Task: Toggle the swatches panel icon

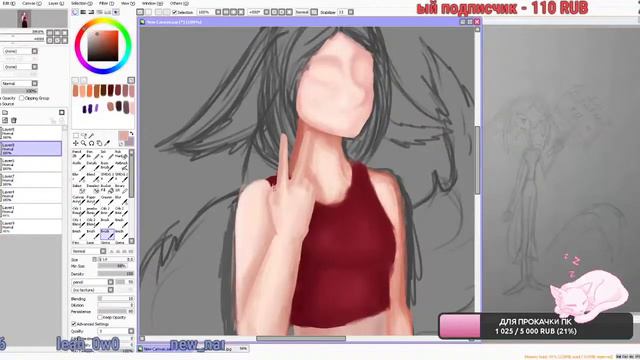Action: pyautogui.click(x=108, y=12)
